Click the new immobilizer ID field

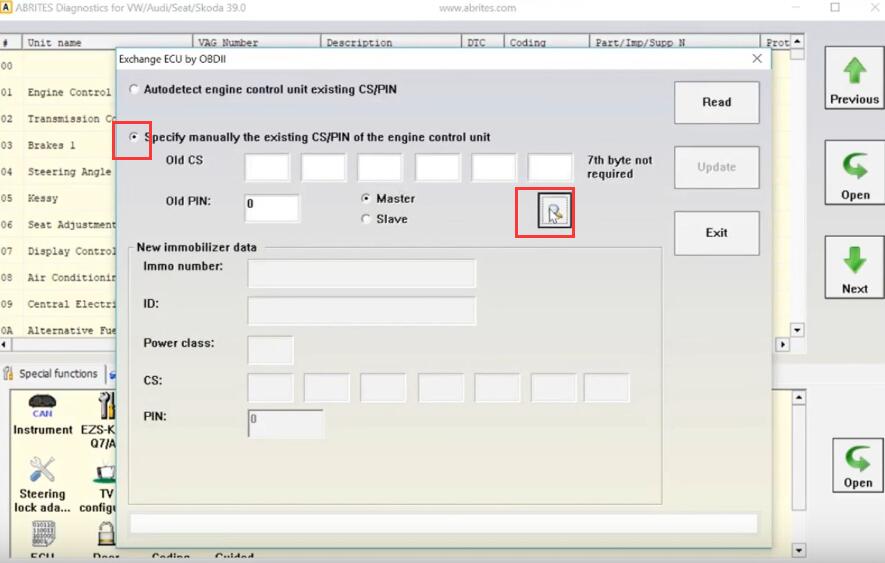pyautogui.click(x=362, y=311)
